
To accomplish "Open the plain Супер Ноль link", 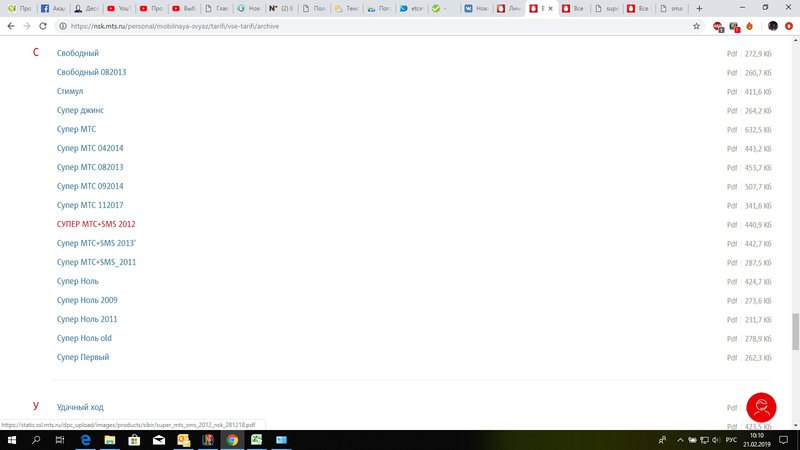I will point(78,281).
